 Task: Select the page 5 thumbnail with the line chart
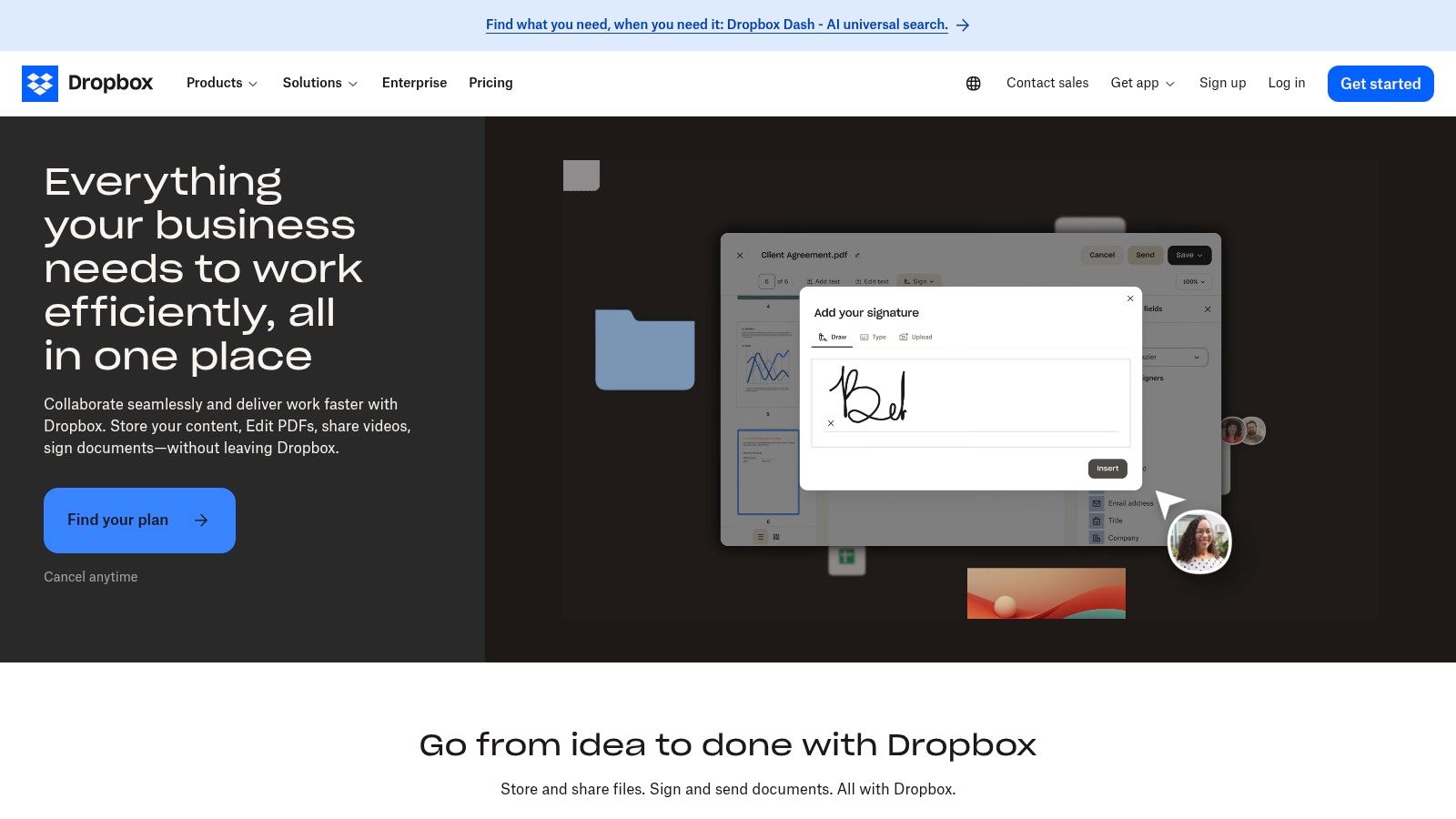click(x=768, y=364)
